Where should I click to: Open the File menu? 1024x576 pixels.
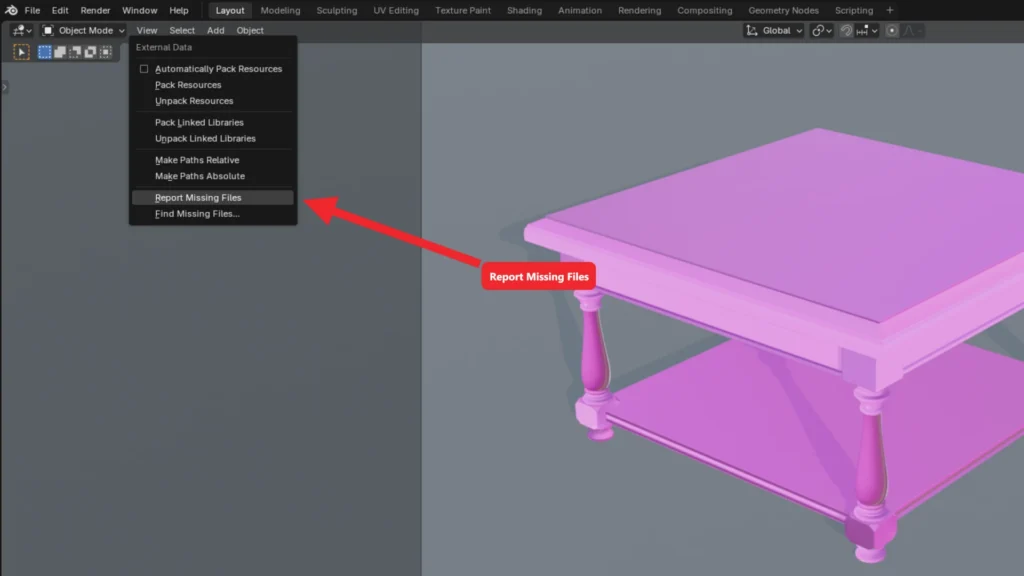pyautogui.click(x=32, y=10)
